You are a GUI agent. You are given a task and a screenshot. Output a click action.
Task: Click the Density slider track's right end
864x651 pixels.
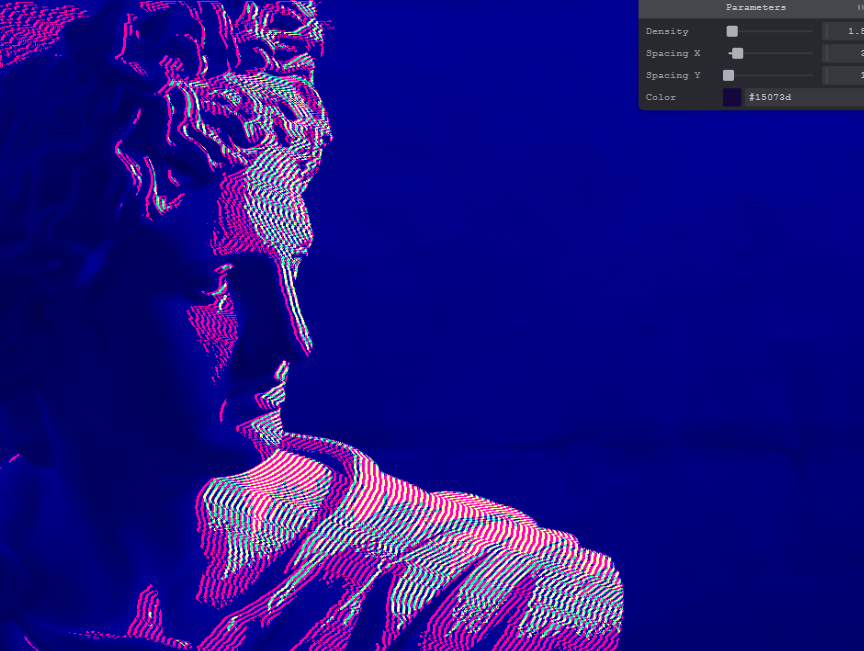click(x=811, y=32)
